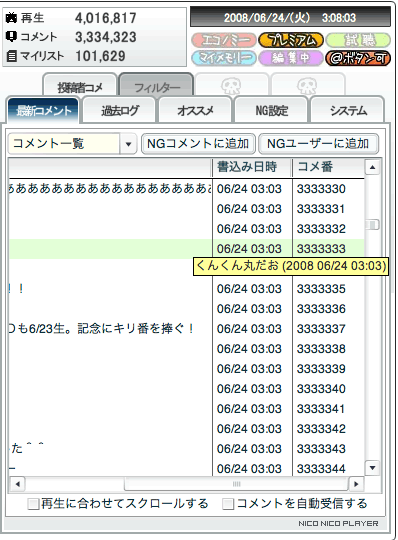Click the mylist count 101,629

tap(100, 56)
